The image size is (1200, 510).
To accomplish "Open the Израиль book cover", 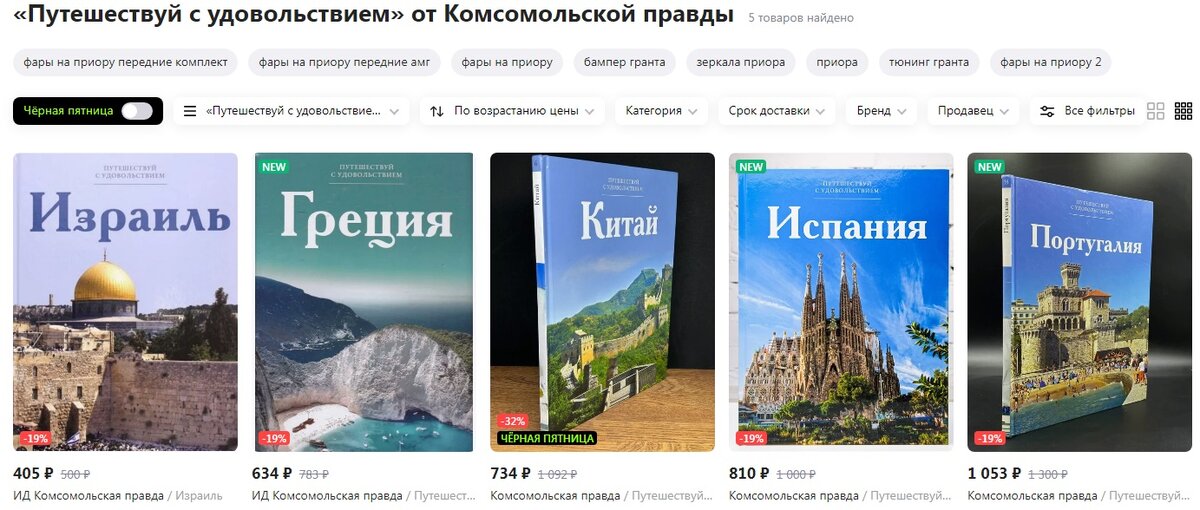I will [125, 302].
